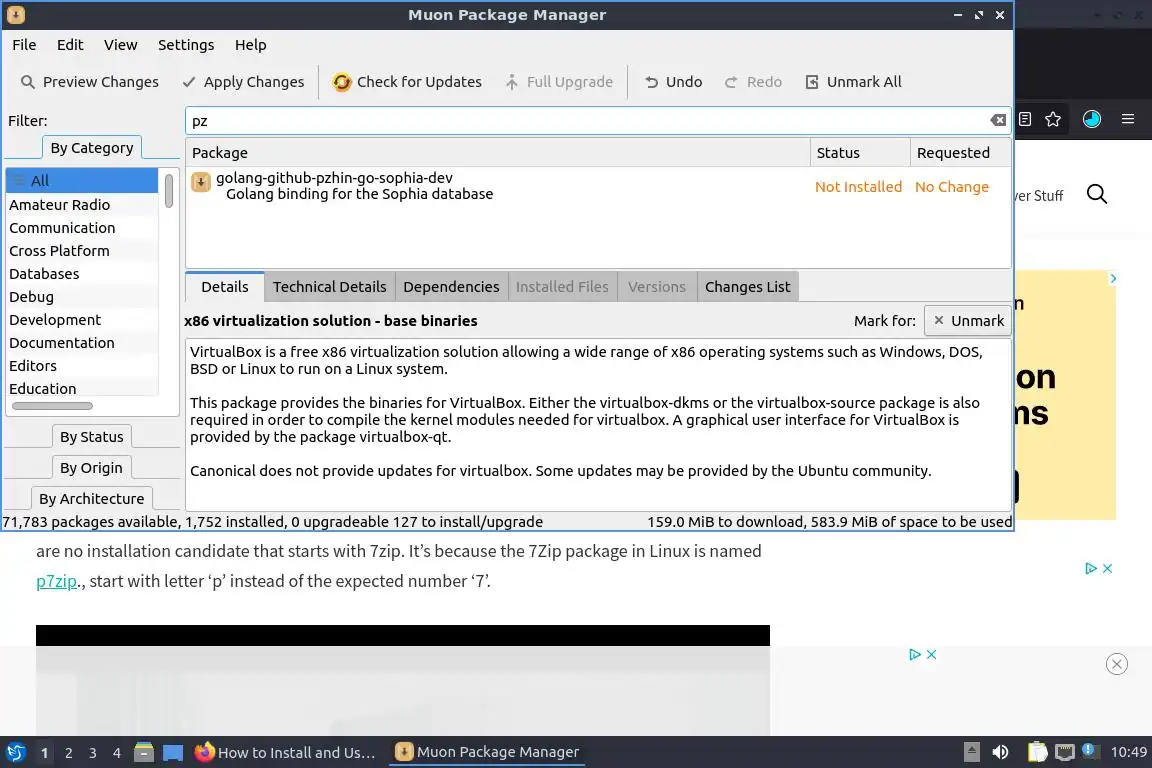
Task: Click the package icon beside golang-github-pzhin-go-sophia-dev
Action: 201,182
